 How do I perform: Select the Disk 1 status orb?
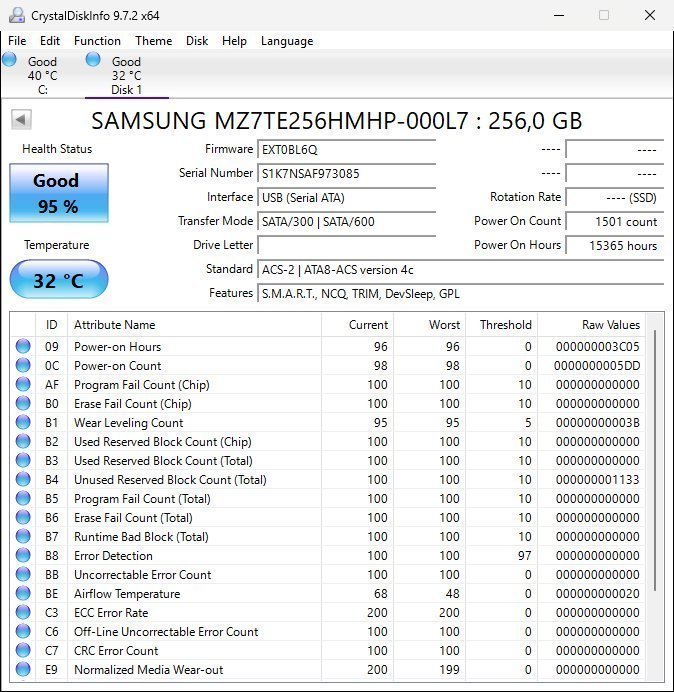(93, 59)
